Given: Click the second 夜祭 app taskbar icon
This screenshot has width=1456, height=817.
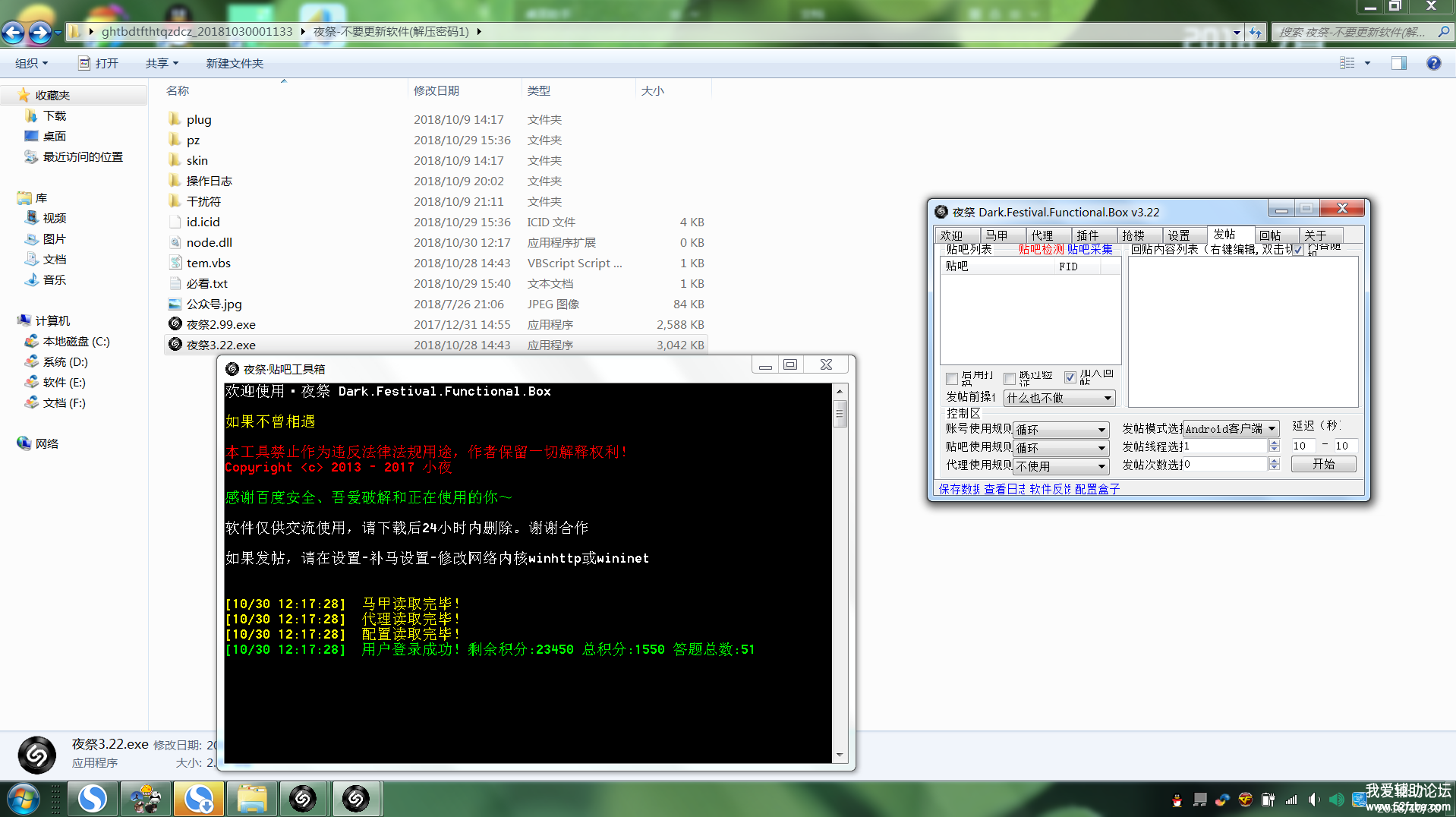Looking at the screenshot, I should (355, 799).
